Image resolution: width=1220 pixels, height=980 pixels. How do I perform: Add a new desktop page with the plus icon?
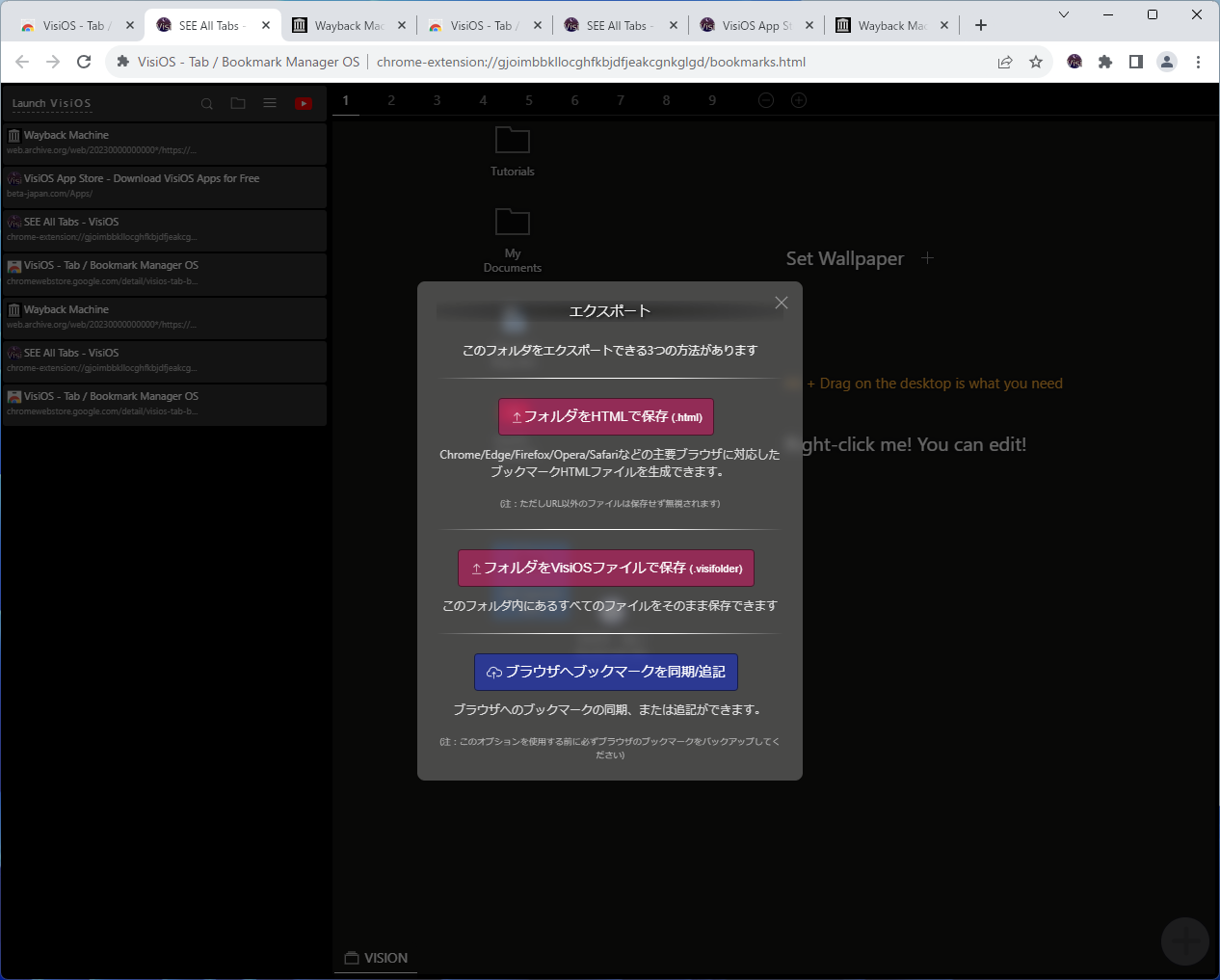[798, 99]
